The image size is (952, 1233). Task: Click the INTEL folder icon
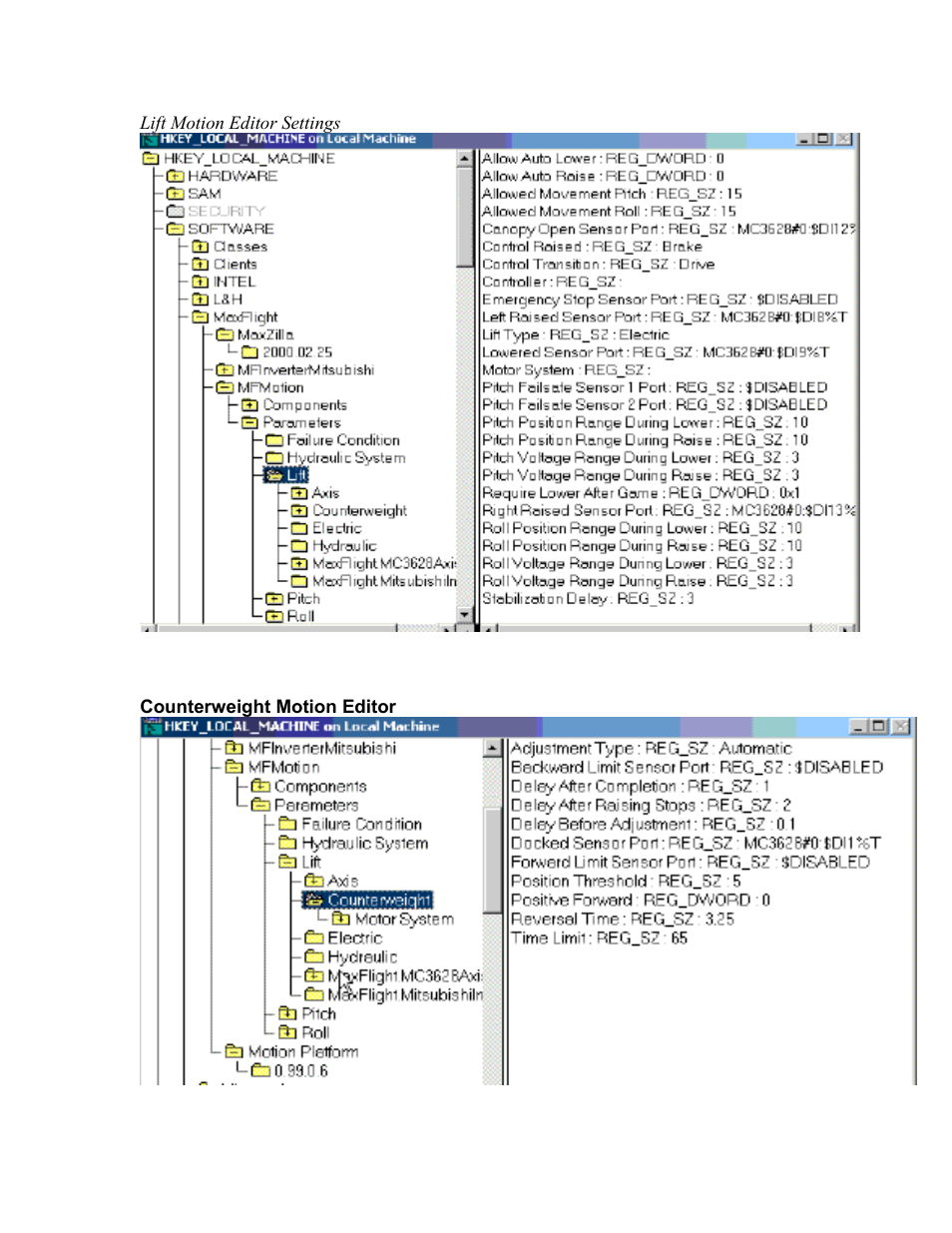pos(200,282)
